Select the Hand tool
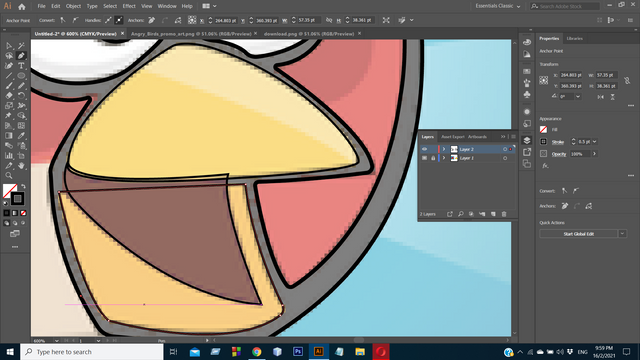Viewport: 640px width, 360px height. click(22, 166)
